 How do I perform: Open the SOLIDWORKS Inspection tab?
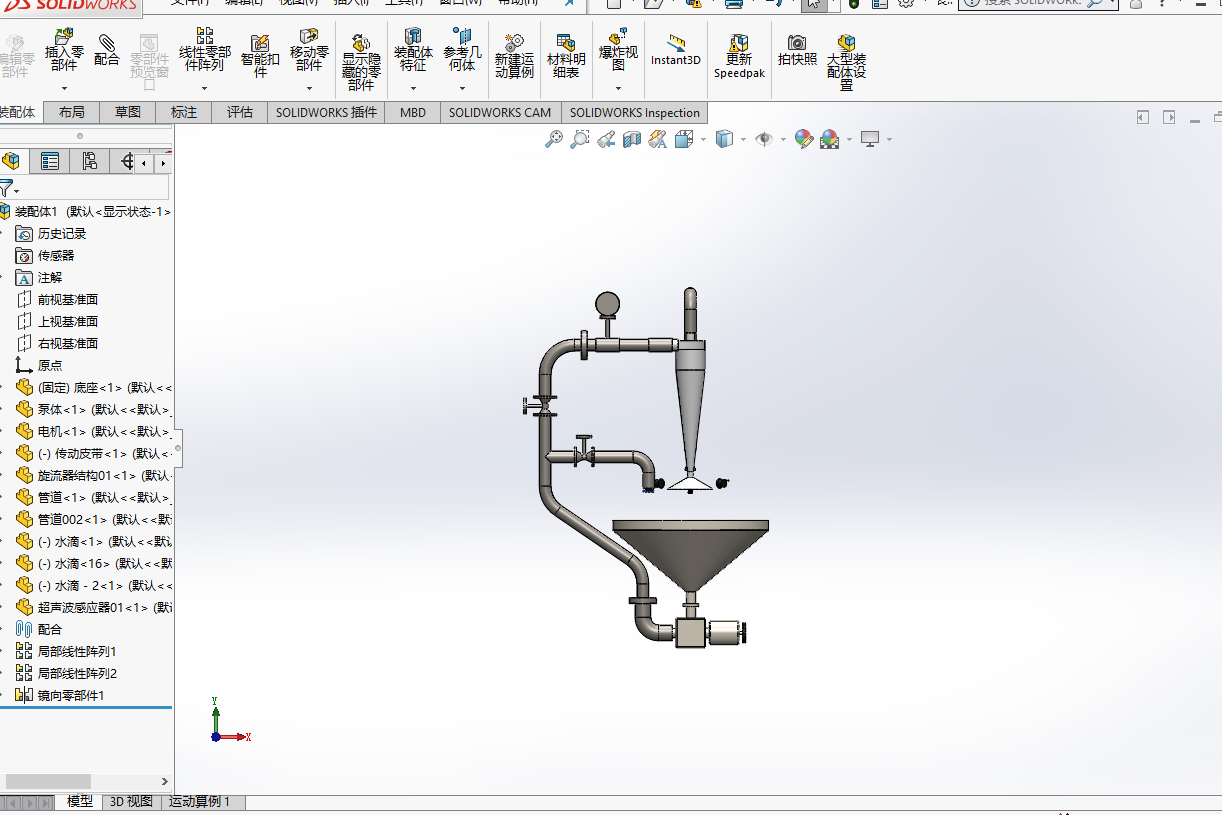635,113
